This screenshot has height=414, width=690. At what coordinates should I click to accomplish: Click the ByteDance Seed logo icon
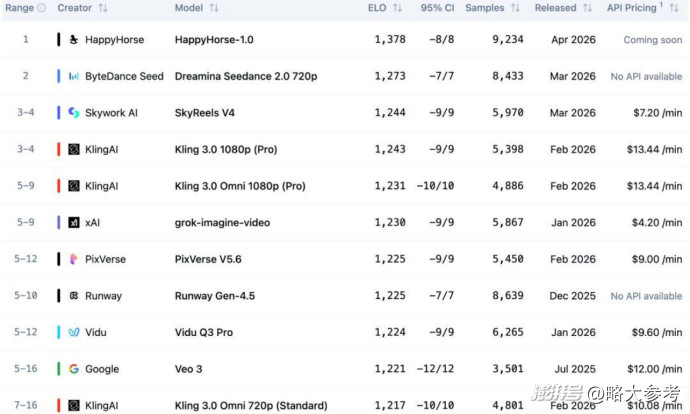point(74,76)
